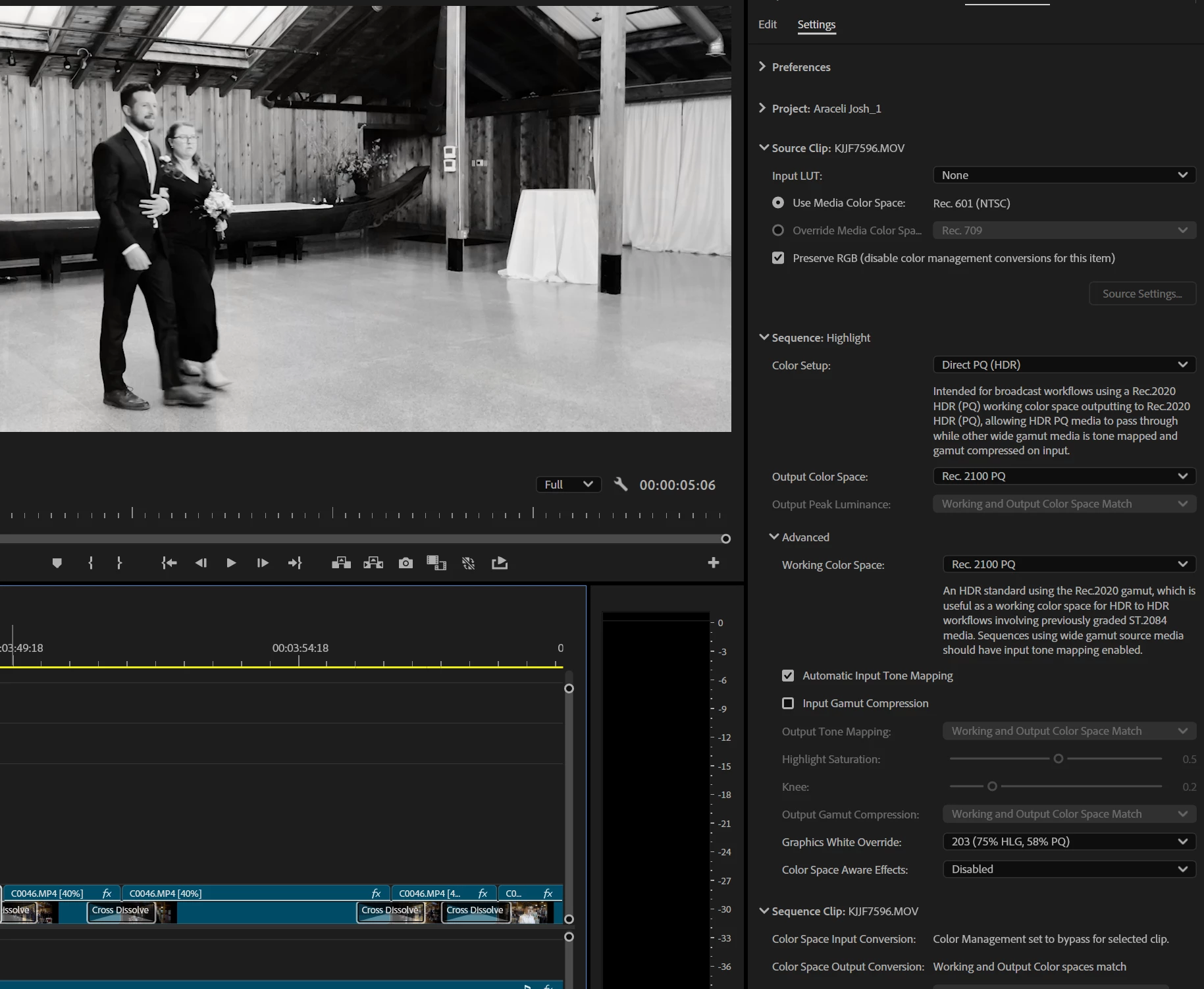Click the Extract button icon
The width and height of the screenshot is (1204, 989).
pos(373,563)
